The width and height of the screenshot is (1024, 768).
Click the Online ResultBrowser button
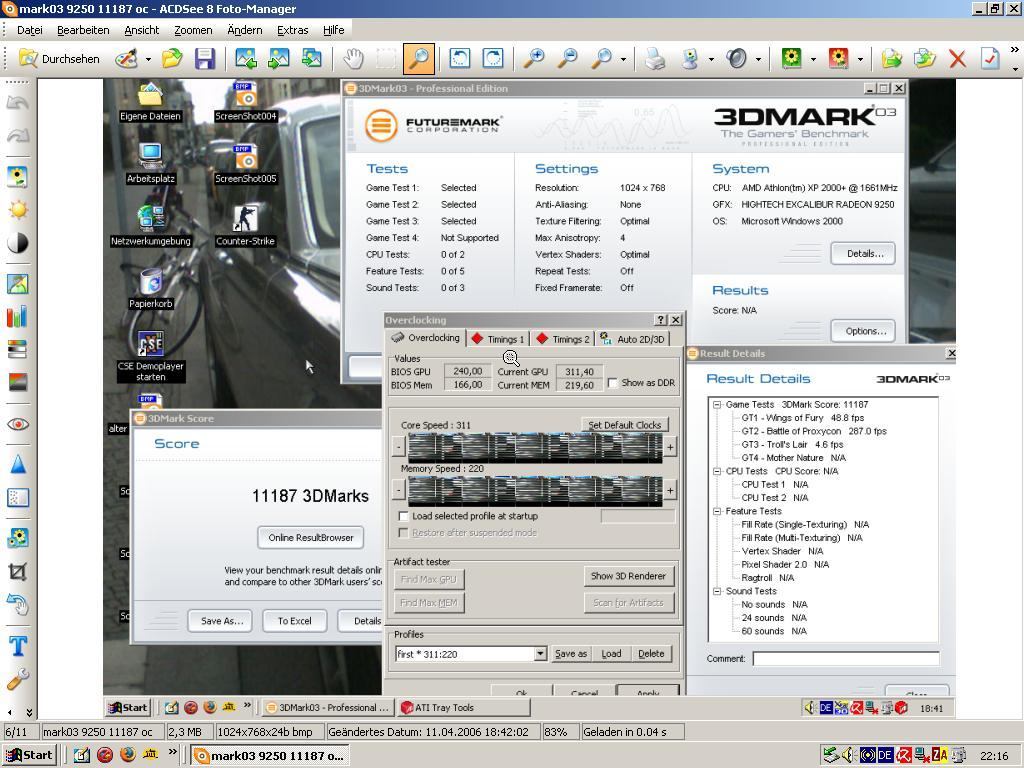click(310, 537)
